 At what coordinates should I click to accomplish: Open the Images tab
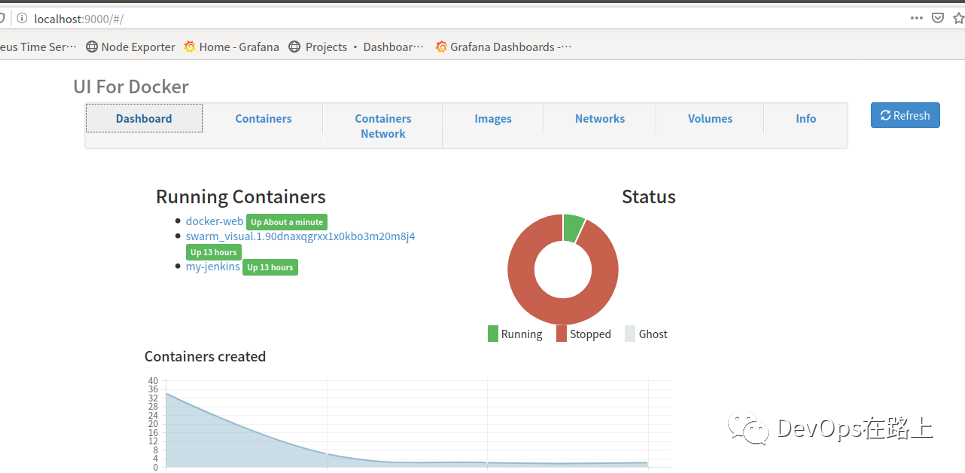click(493, 119)
